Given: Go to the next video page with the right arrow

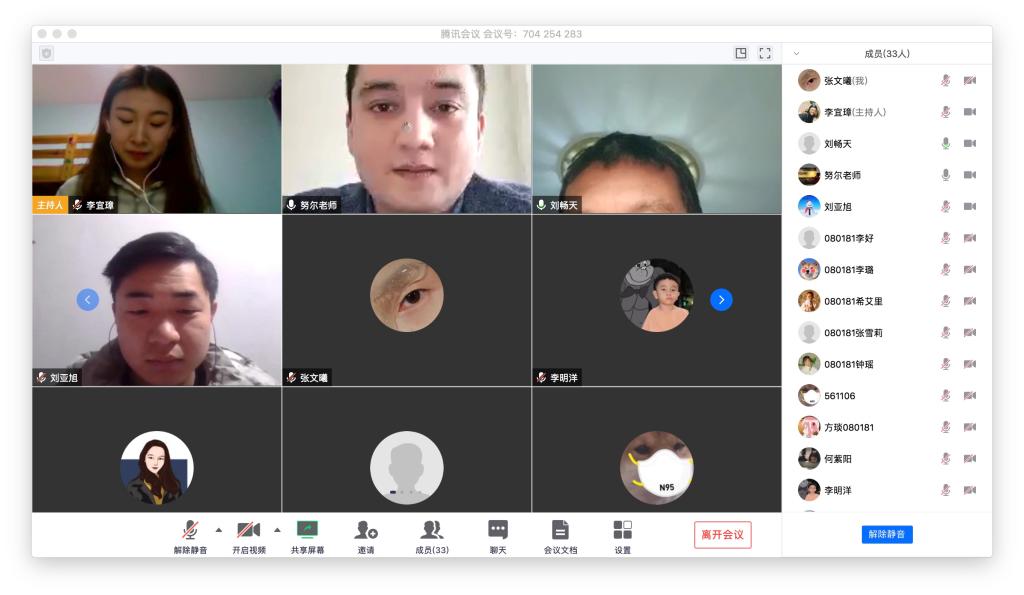Looking at the screenshot, I should click(x=721, y=299).
